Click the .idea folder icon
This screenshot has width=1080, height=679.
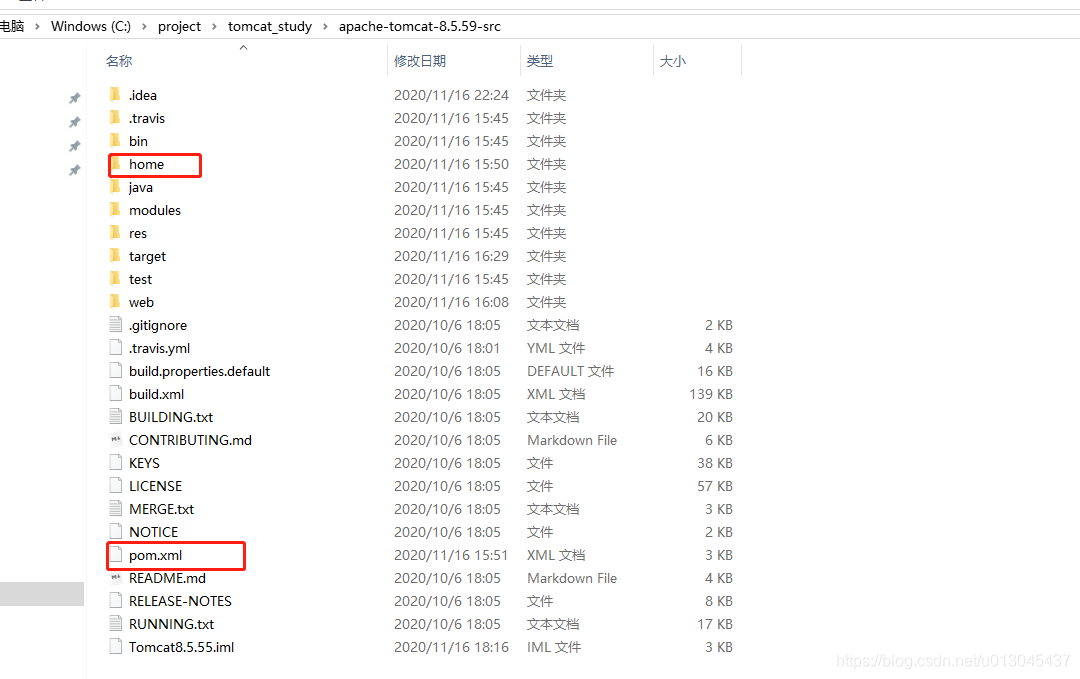tap(116, 95)
